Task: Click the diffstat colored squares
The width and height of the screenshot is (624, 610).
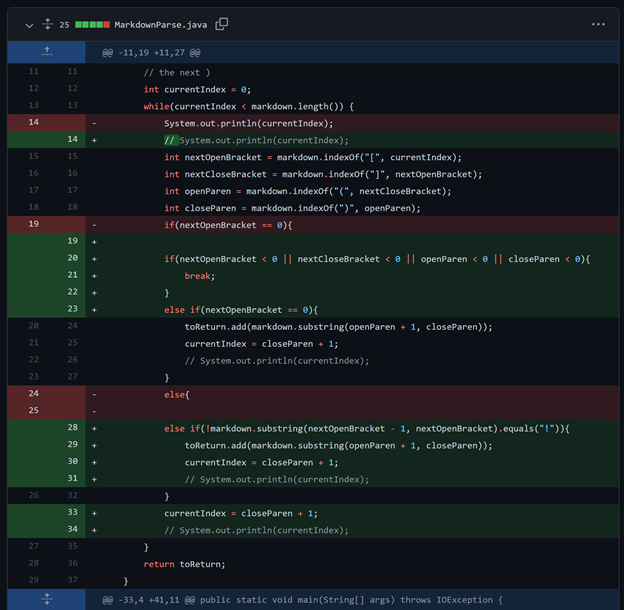Action: coord(92,25)
